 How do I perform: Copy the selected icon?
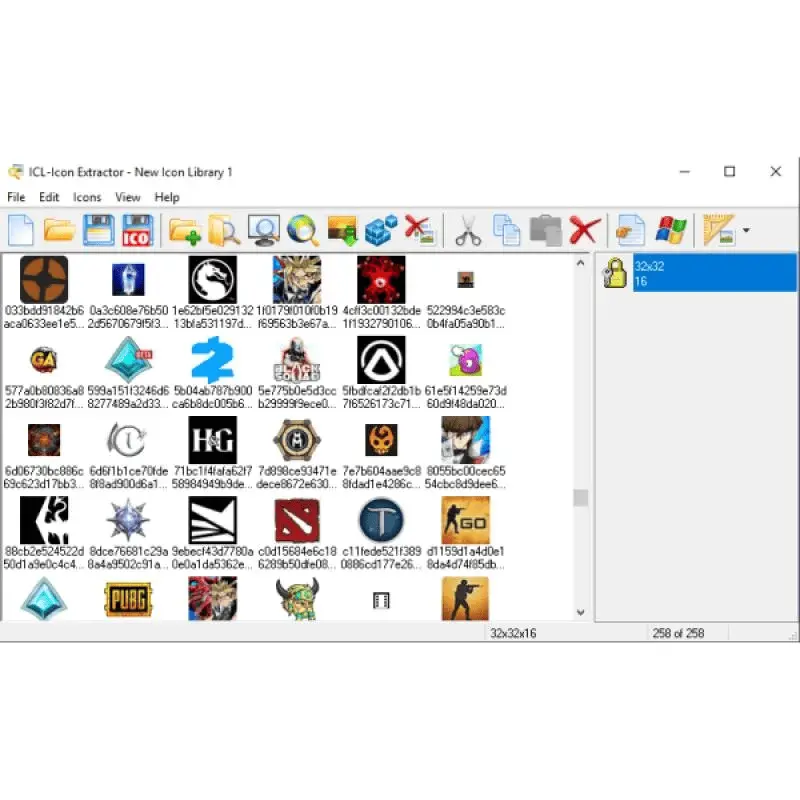coord(507,231)
